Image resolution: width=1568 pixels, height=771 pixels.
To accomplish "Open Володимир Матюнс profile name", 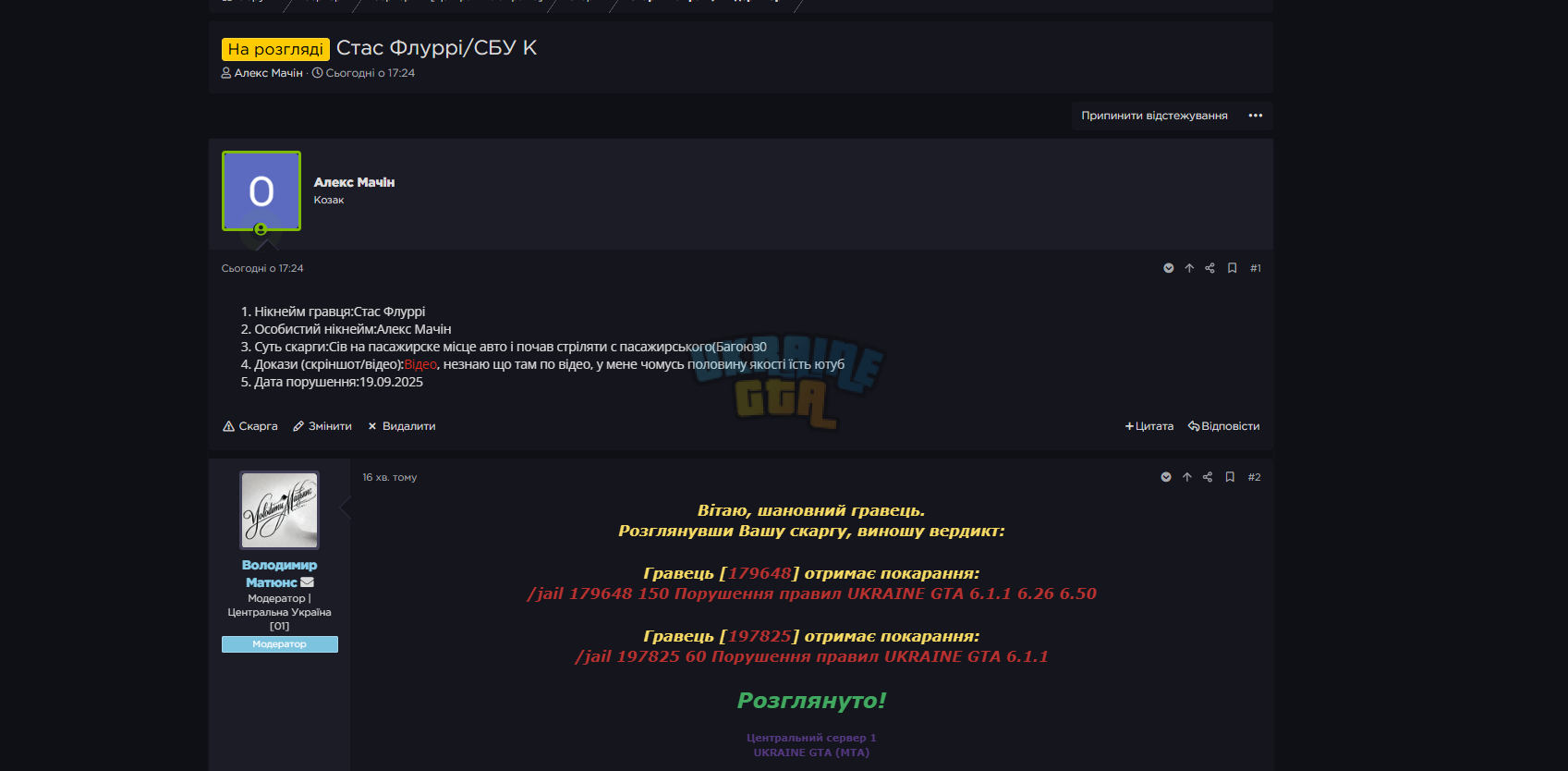I will tap(279, 573).
